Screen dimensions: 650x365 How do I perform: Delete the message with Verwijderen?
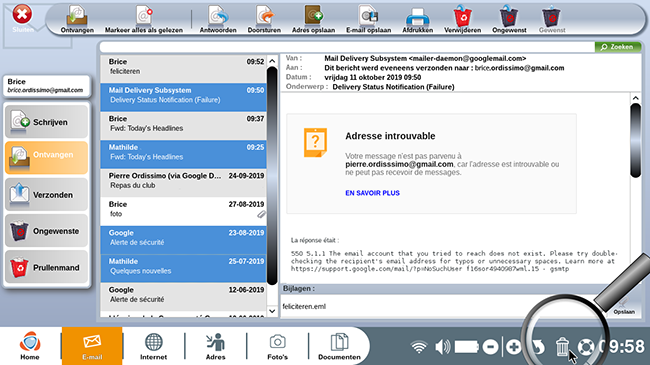pos(463,19)
